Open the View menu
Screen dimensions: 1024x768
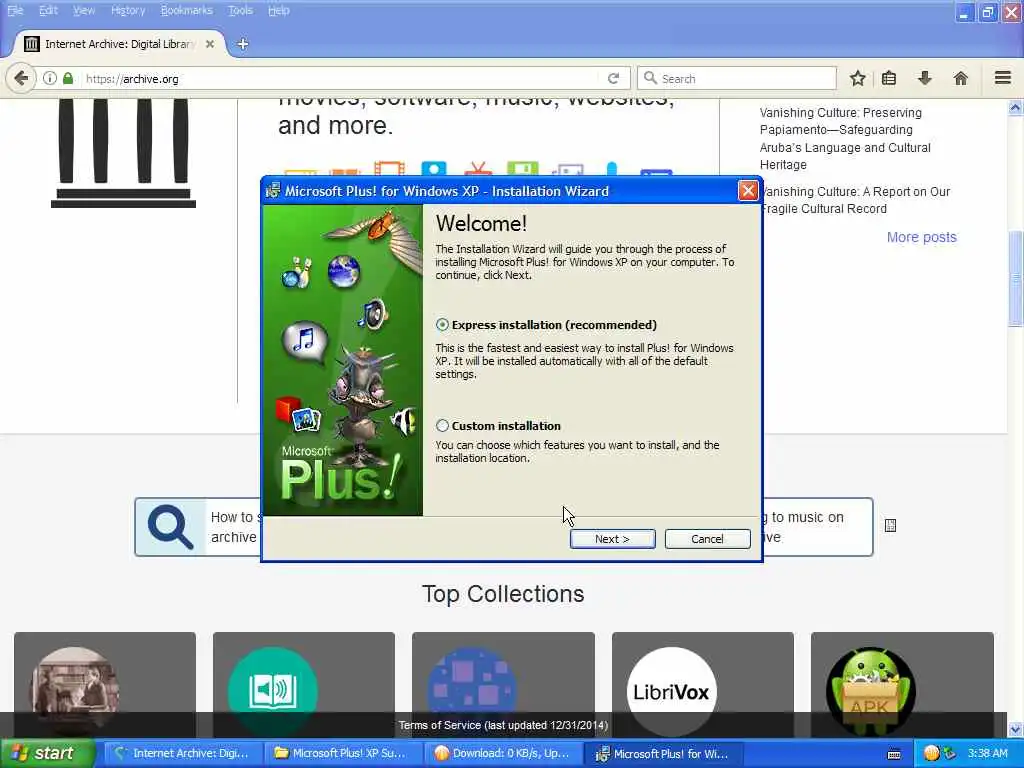point(84,10)
